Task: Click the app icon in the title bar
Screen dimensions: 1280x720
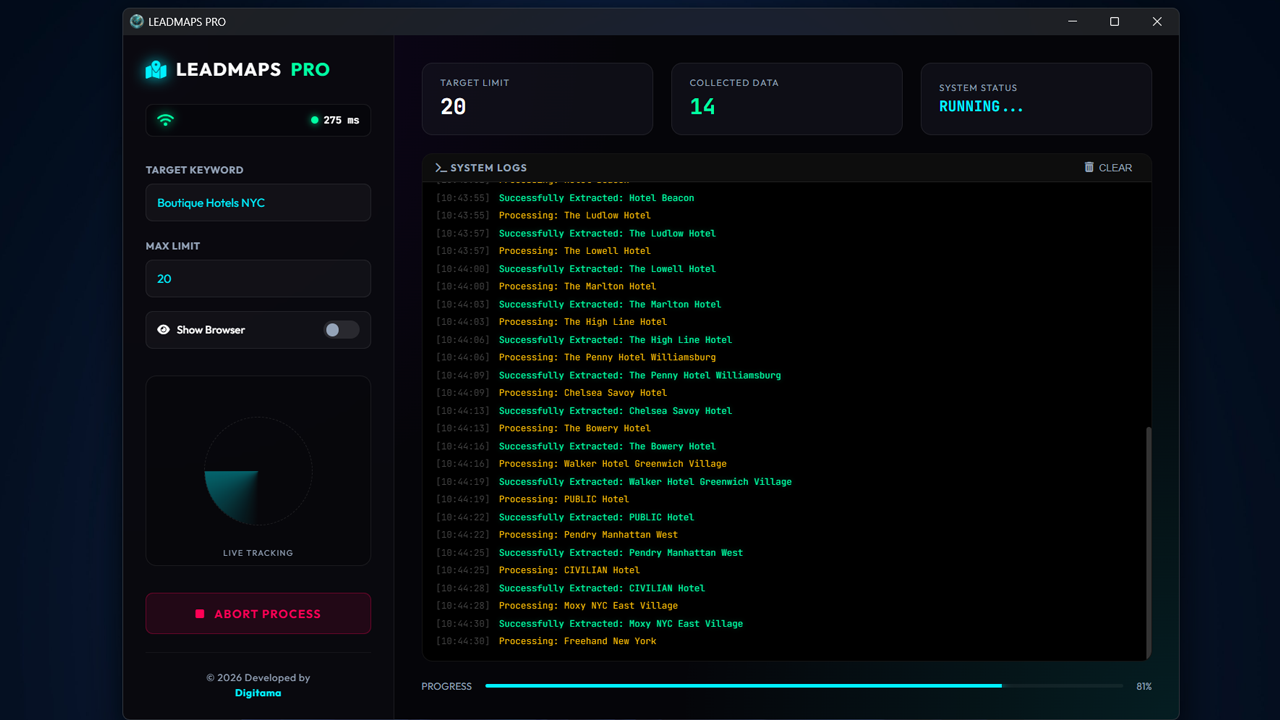Action: click(x=137, y=21)
